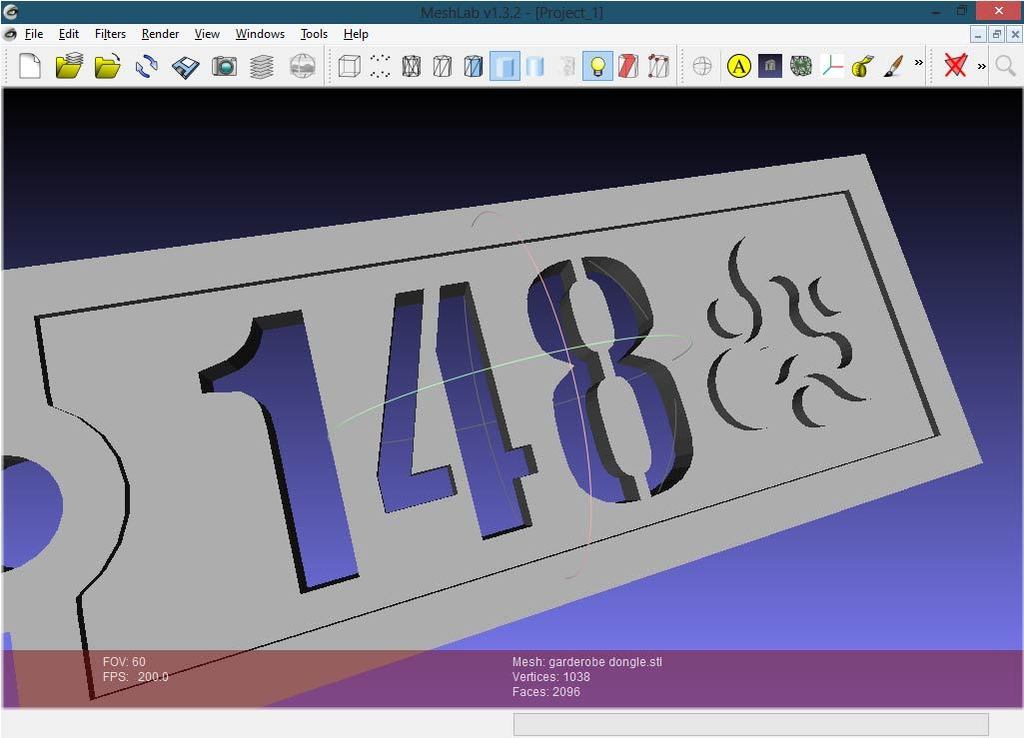The image size is (1024, 738).
Task: Switch to points render mode
Action: tap(380, 67)
